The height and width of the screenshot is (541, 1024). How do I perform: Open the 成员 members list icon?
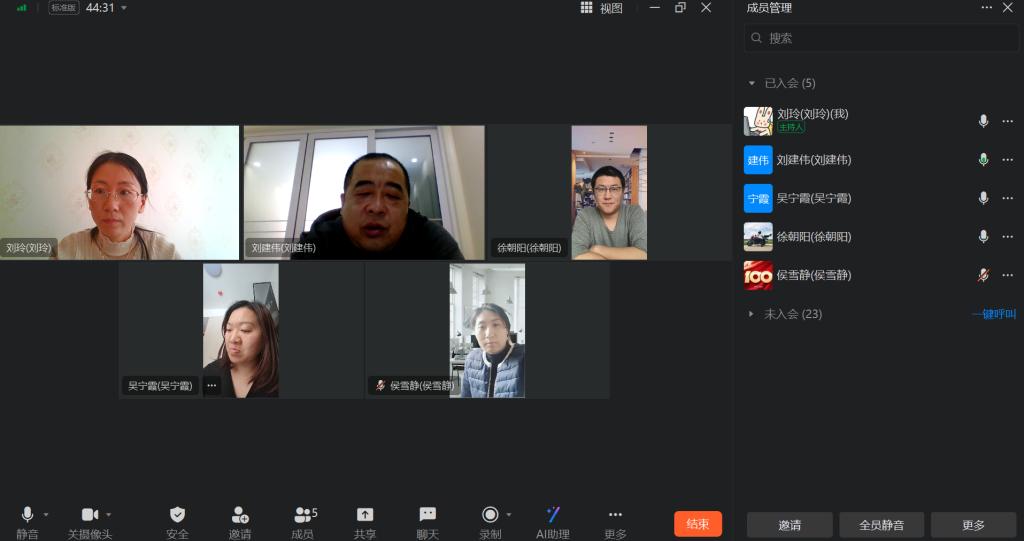pos(303,515)
